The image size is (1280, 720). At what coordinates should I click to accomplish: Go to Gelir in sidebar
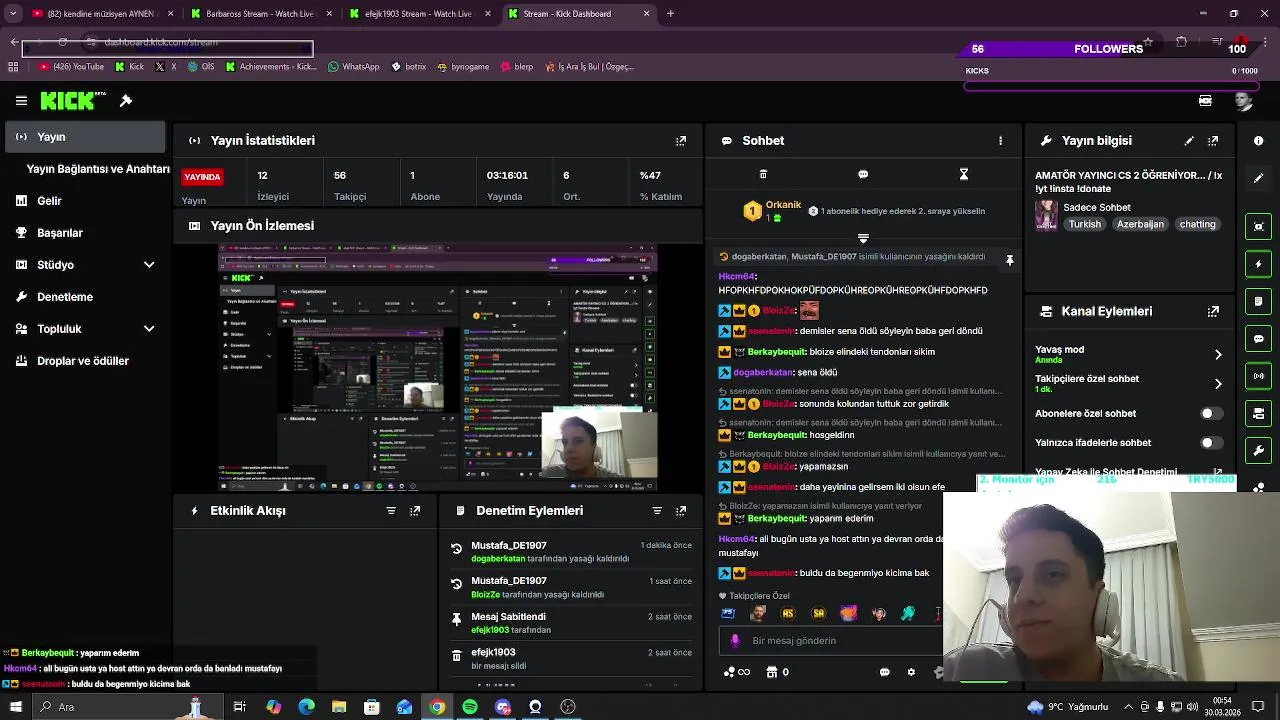tap(49, 201)
